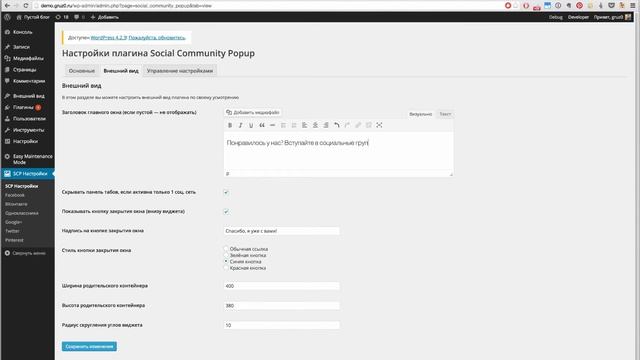This screenshot has height=360, width=640.
Task: Collapse the admin sidebar menu
Action: (25, 253)
